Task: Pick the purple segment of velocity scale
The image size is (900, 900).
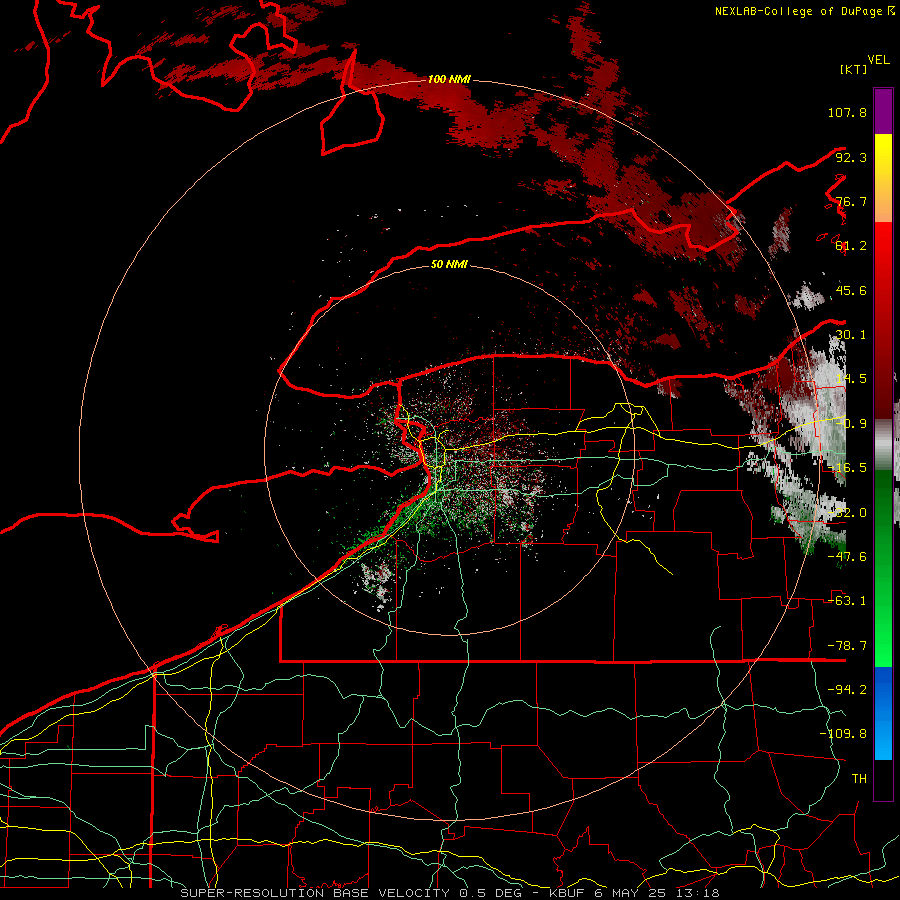Action: pos(883,111)
